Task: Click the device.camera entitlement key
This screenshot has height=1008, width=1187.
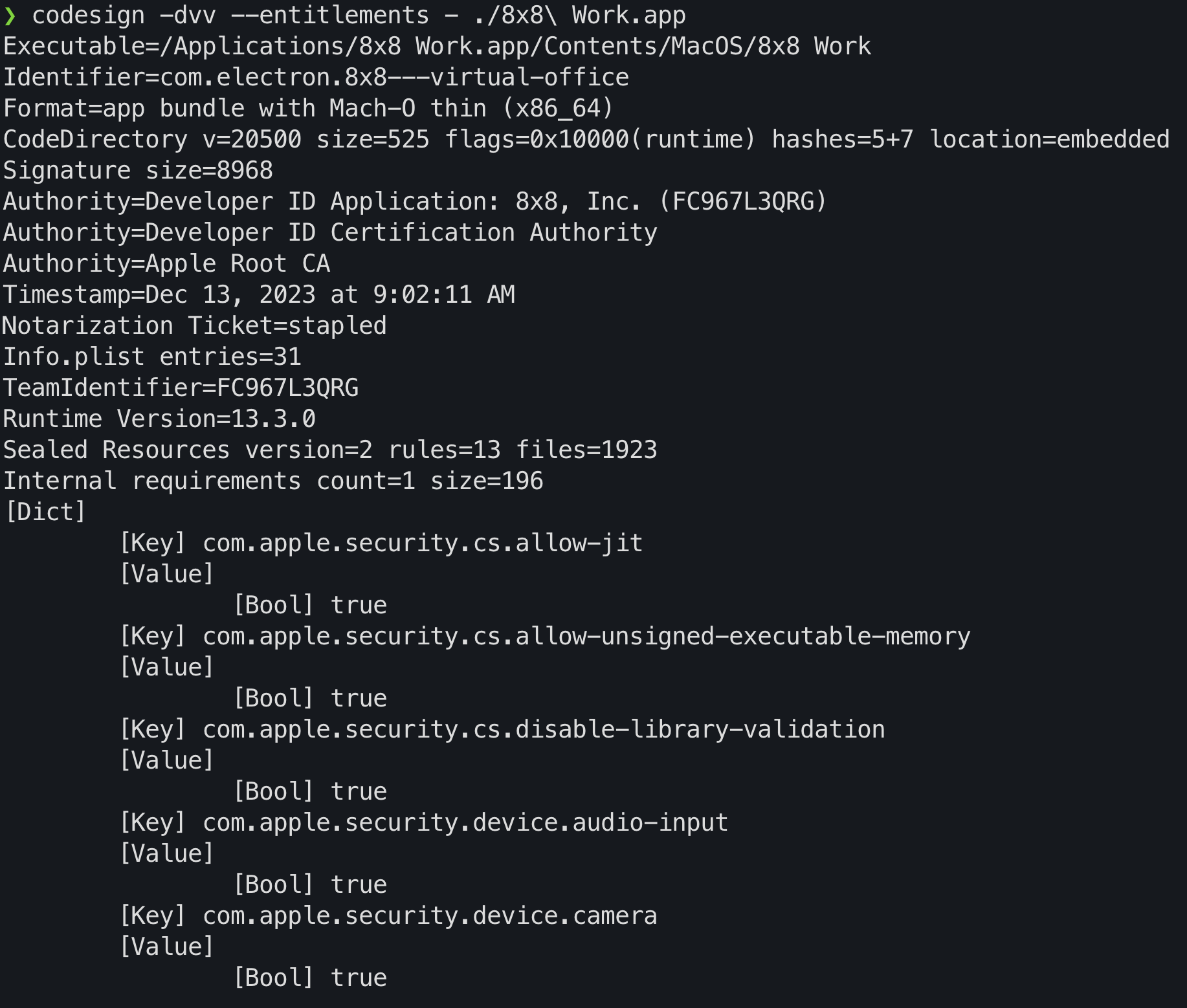Action: (x=429, y=916)
